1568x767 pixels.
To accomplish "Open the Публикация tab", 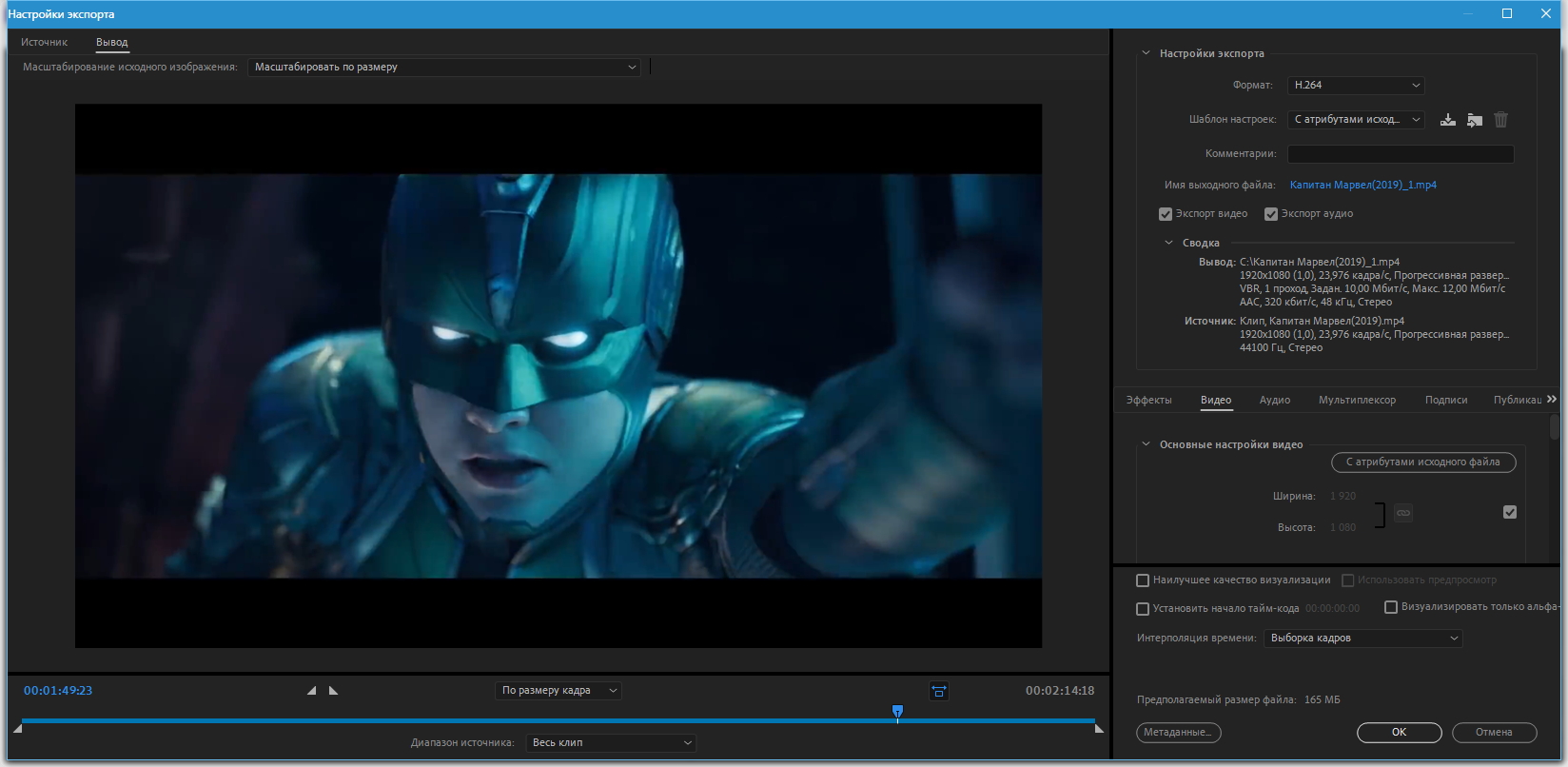I will 1518,400.
